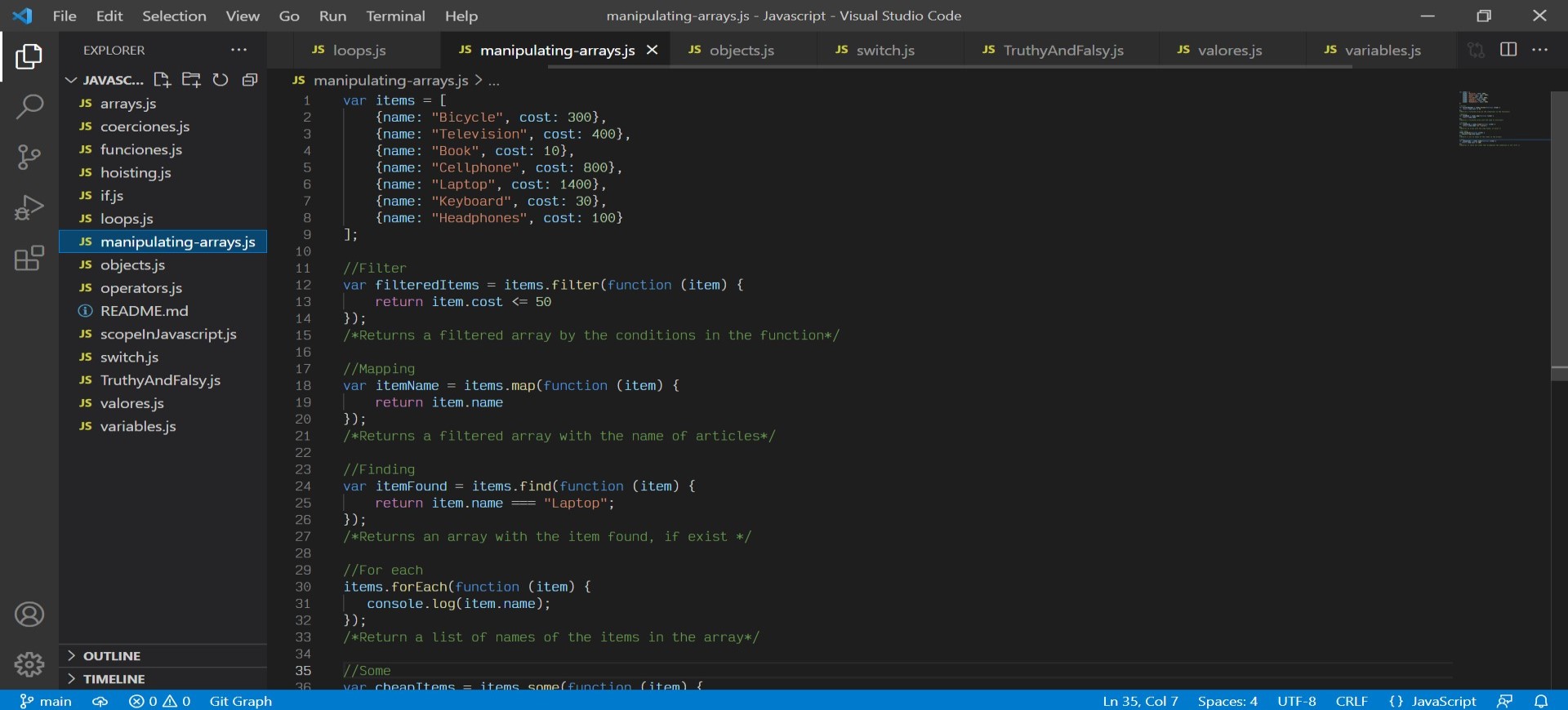Toggle split editor right layout

[1508, 50]
